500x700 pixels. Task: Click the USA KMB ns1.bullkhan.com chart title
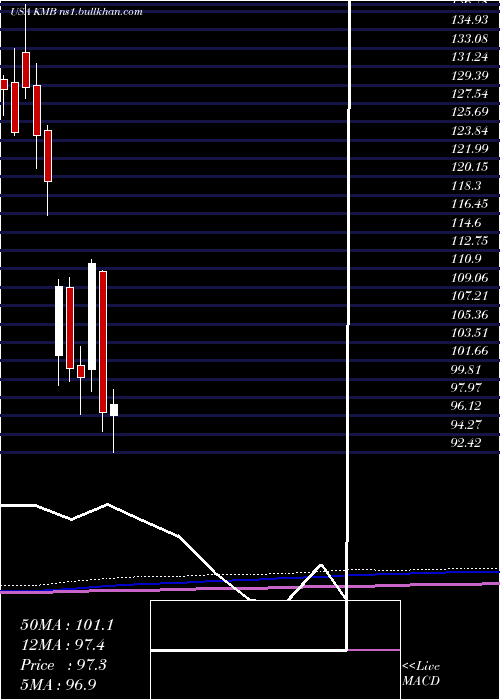tap(76, 12)
